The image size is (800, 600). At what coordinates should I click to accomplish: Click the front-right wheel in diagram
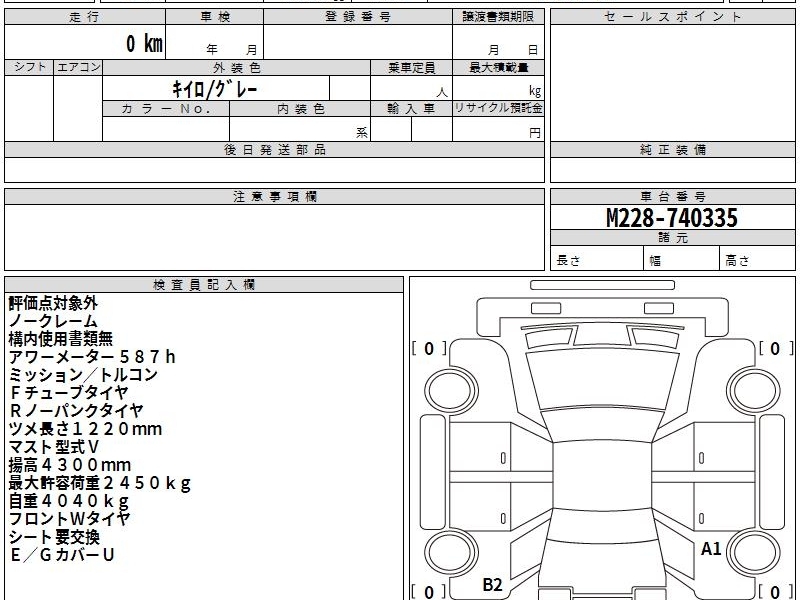tap(754, 391)
